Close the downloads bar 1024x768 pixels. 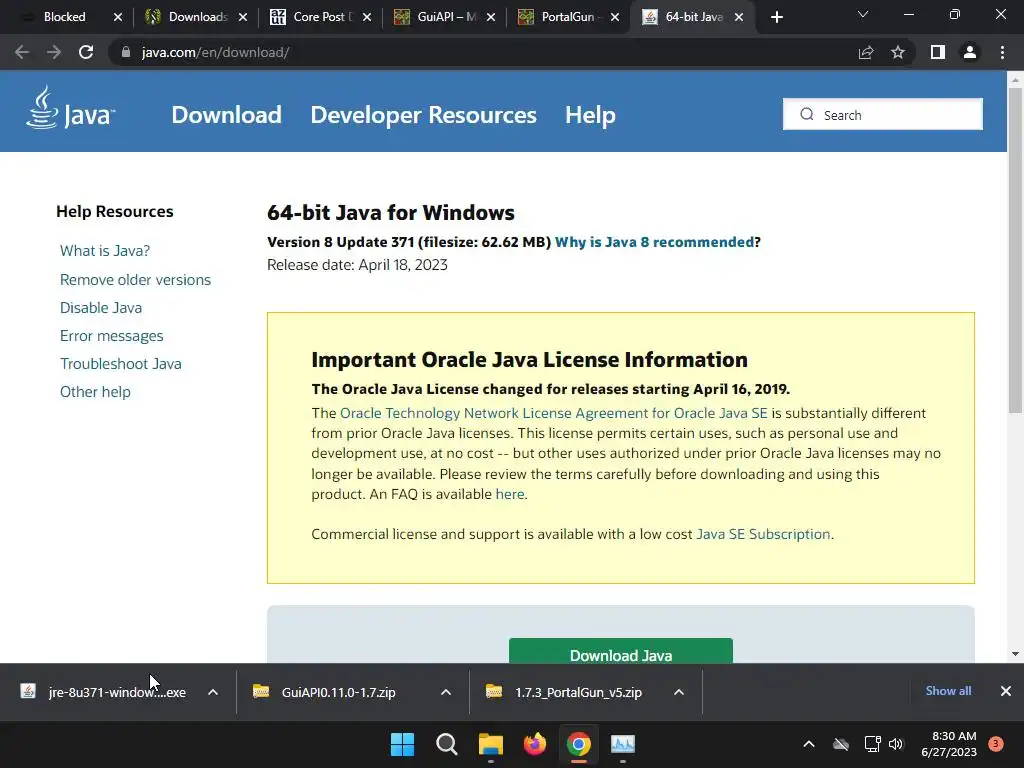click(x=1006, y=691)
